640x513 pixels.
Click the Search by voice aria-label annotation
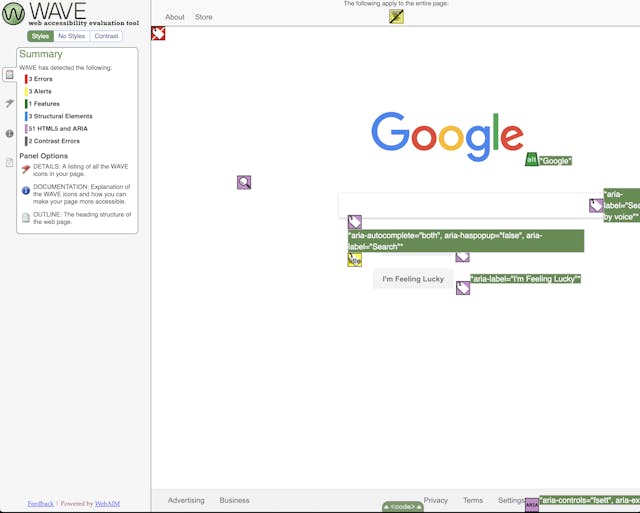pos(622,205)
